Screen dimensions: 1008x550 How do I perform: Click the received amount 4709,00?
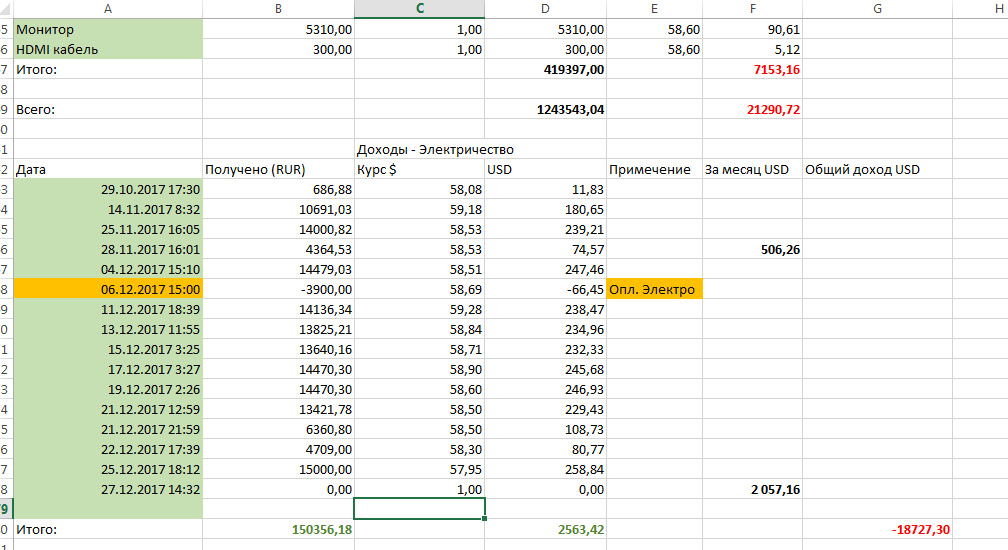328,450
